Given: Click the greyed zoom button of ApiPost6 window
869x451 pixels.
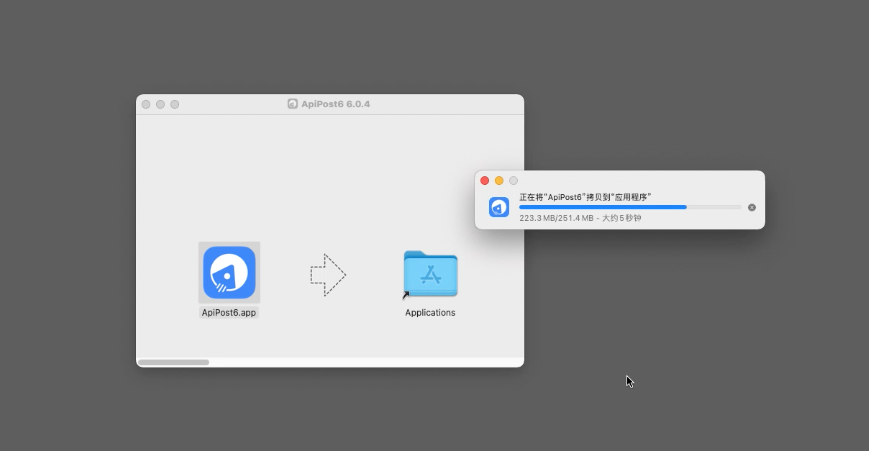Looking at the screenshot, I should coord(175,104).
